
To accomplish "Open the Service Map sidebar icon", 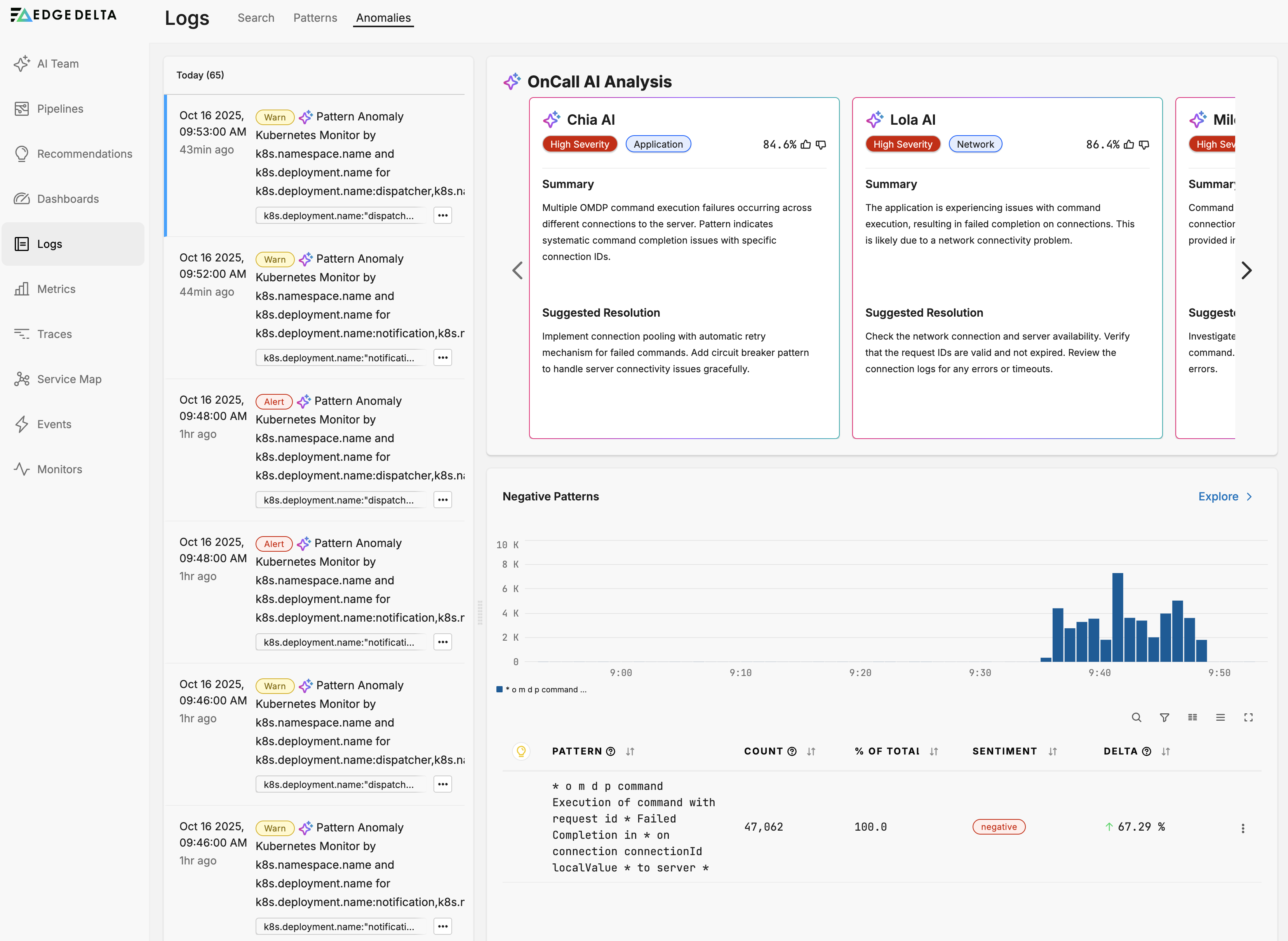I will [22, 379].
